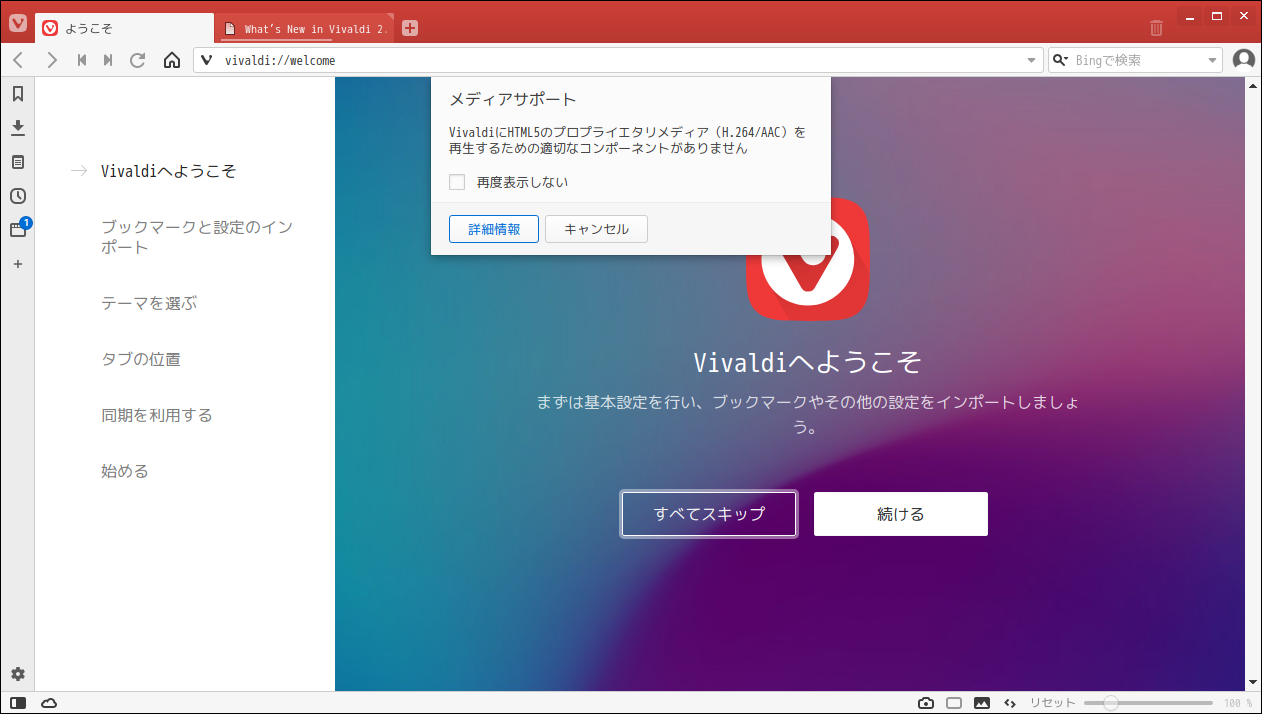The width and height of the screenshot is (1262, 714).
Task: Click the Rewind history button
Action: pos(82,60)
